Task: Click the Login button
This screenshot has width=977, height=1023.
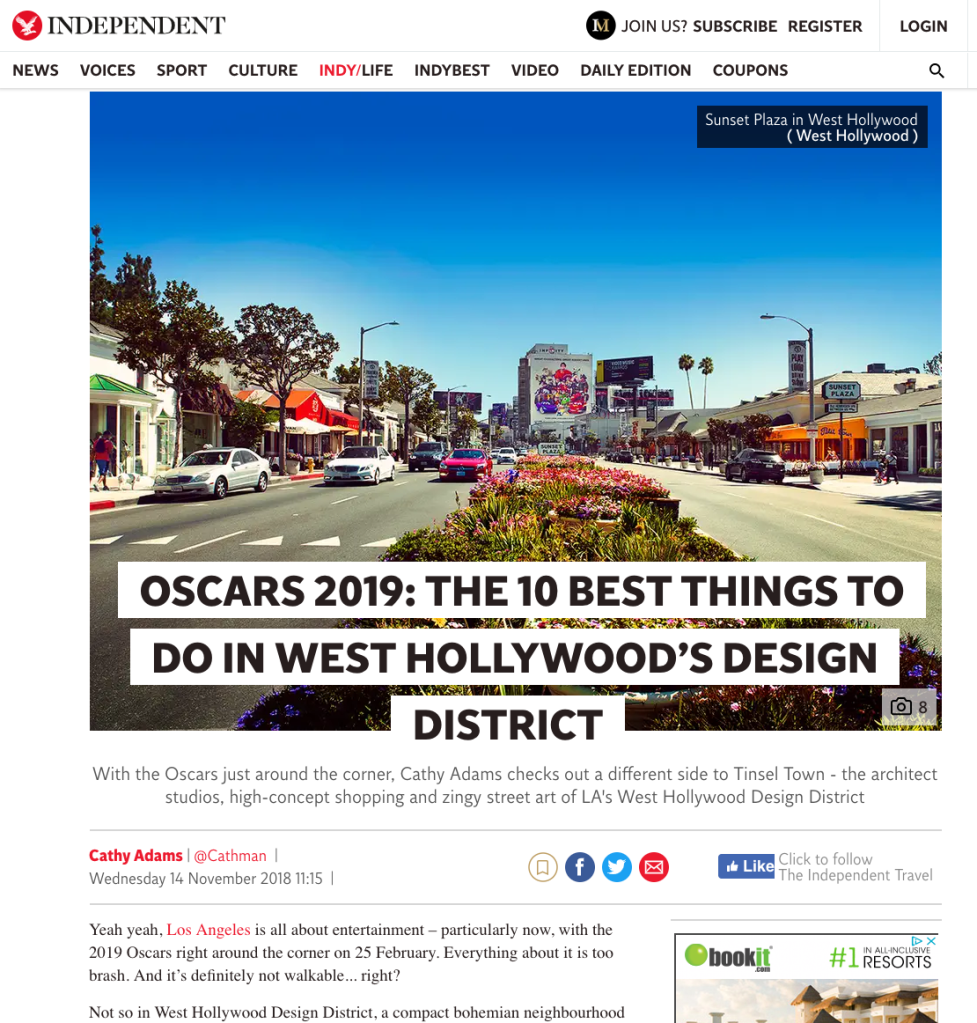Action: pyautogui.click(x=922, y=26)
